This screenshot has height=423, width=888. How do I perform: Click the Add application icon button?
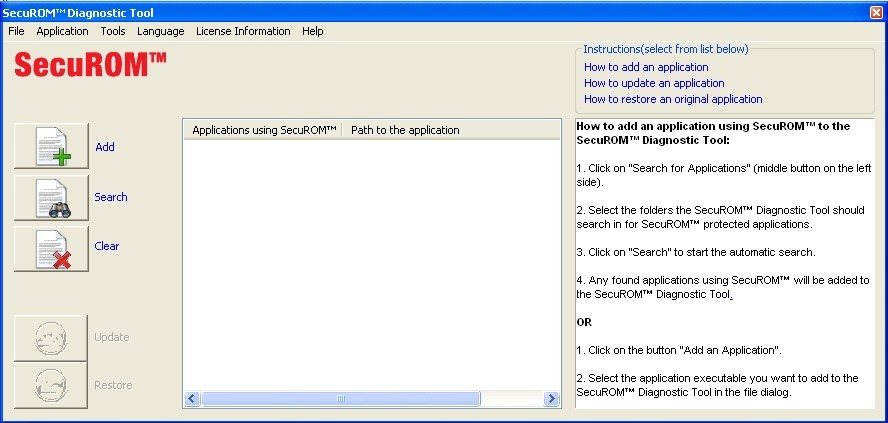coord(52,146)
